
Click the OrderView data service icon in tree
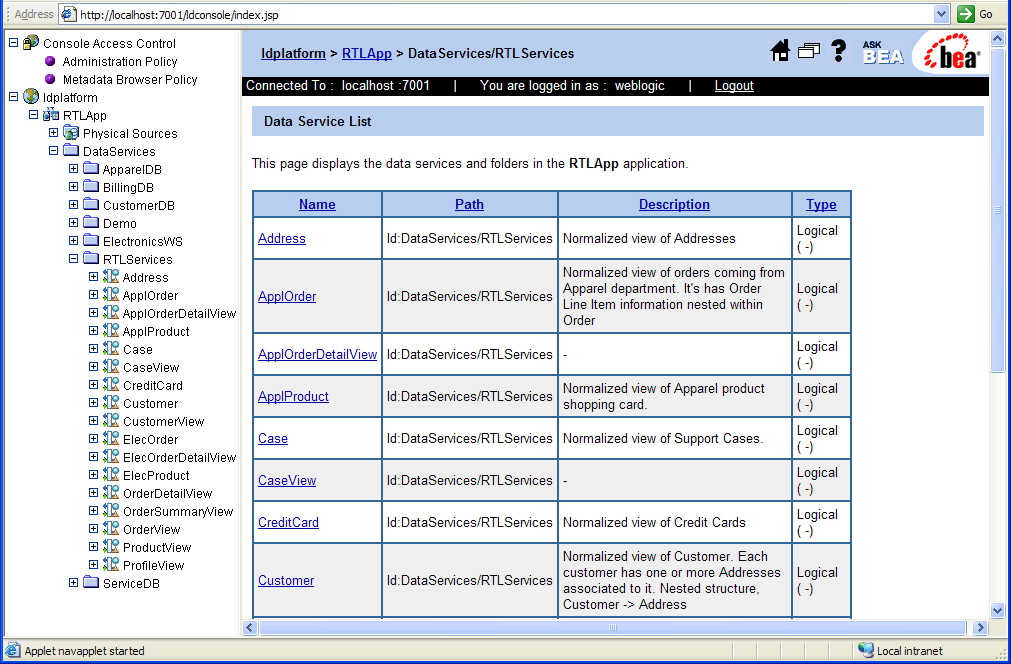tap(111, 529)
